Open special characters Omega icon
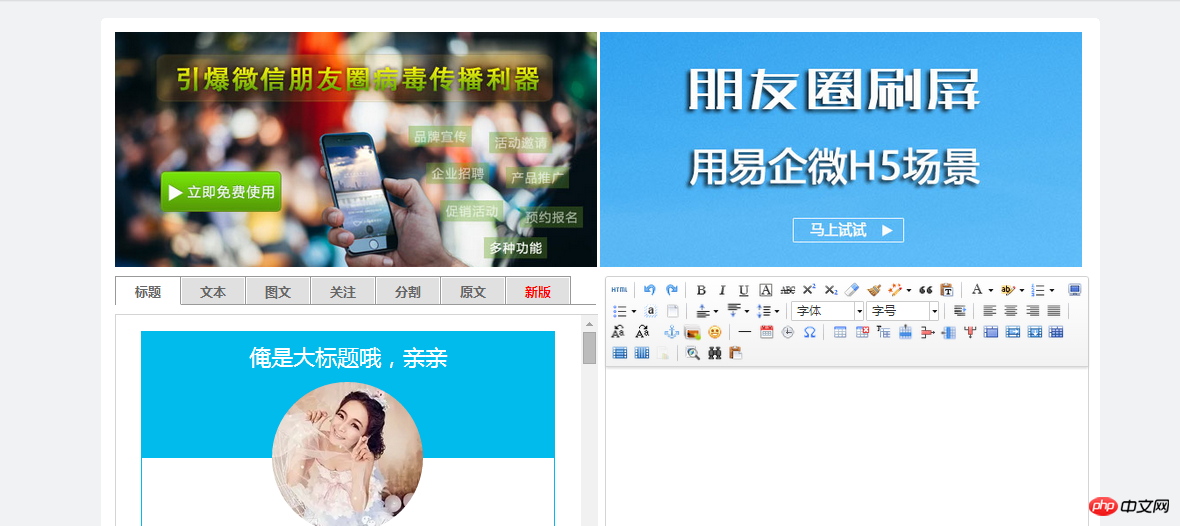Image resolution: width=1180 pixels, height=526 pixels. pos(809,333)
